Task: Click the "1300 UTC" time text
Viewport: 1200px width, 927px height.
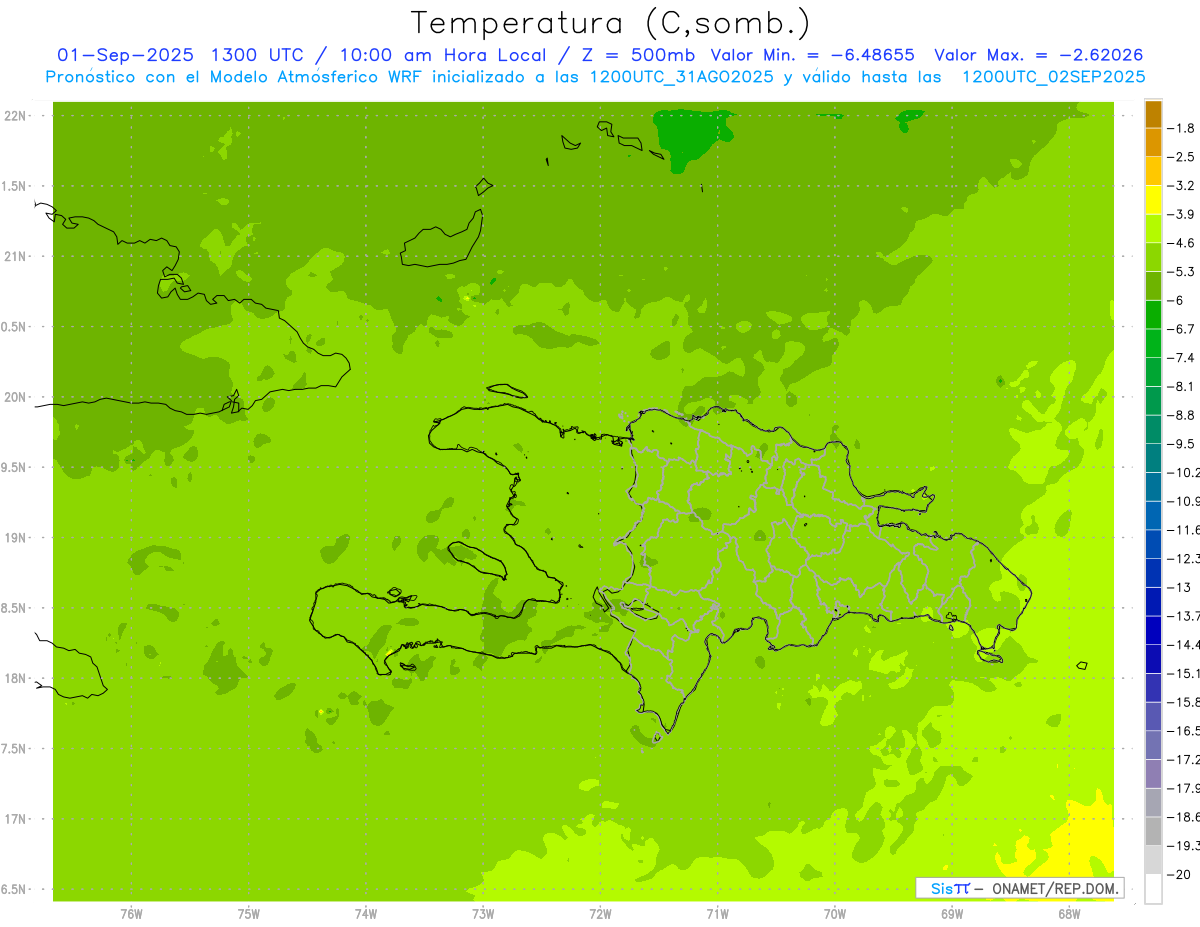Action: (x=257, y=55)
